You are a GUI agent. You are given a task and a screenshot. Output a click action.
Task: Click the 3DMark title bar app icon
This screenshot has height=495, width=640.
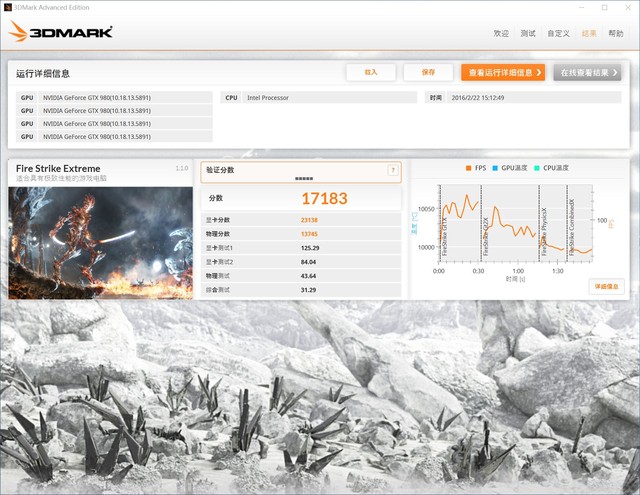coord(7,6)
